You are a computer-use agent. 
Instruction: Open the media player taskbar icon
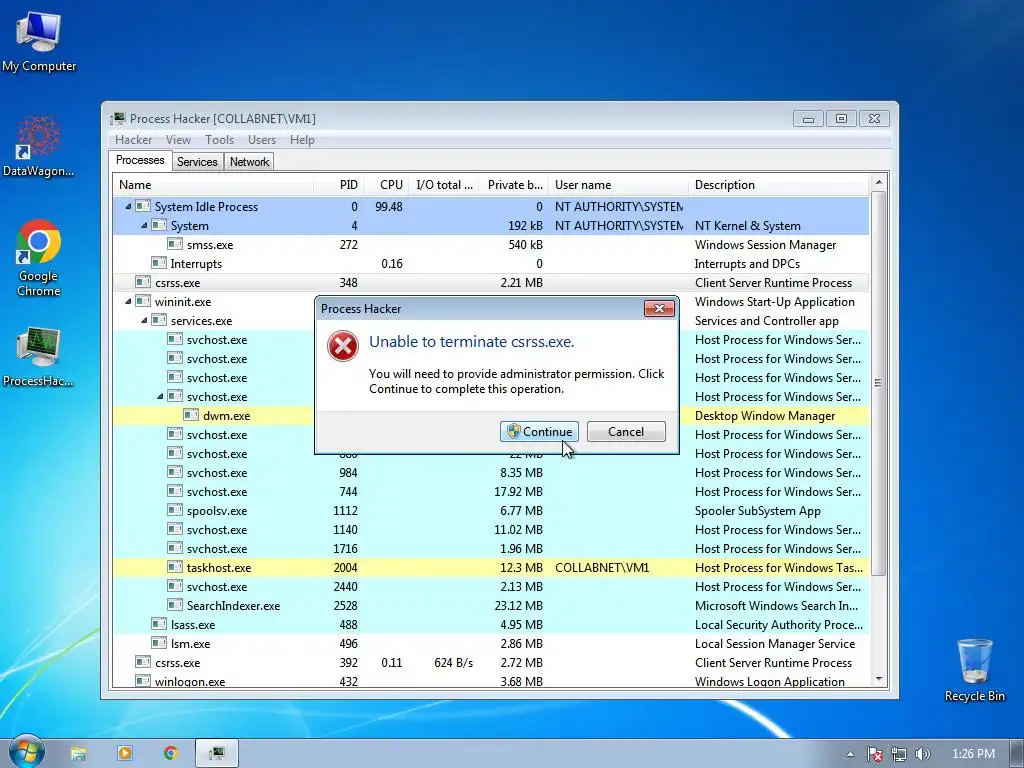[124, 754]
